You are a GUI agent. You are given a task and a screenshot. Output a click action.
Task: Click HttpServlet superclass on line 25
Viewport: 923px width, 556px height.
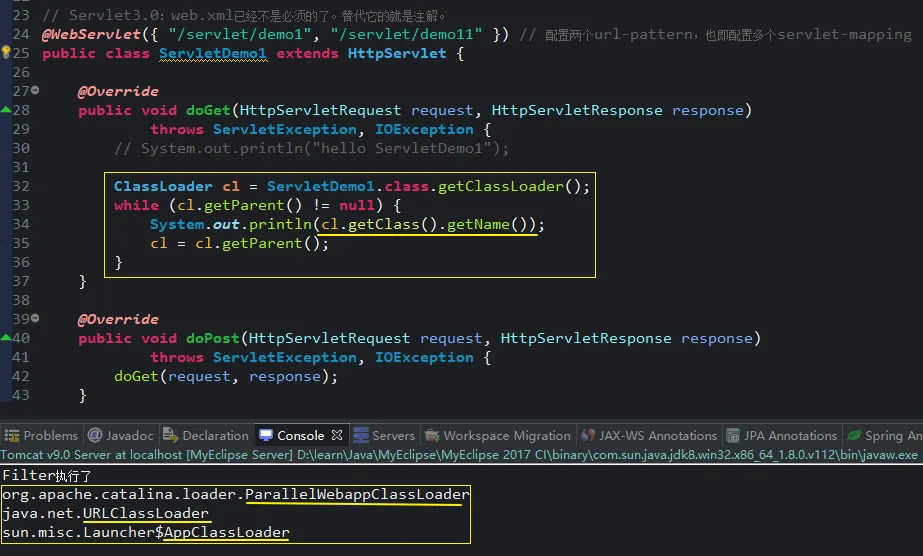397,54
